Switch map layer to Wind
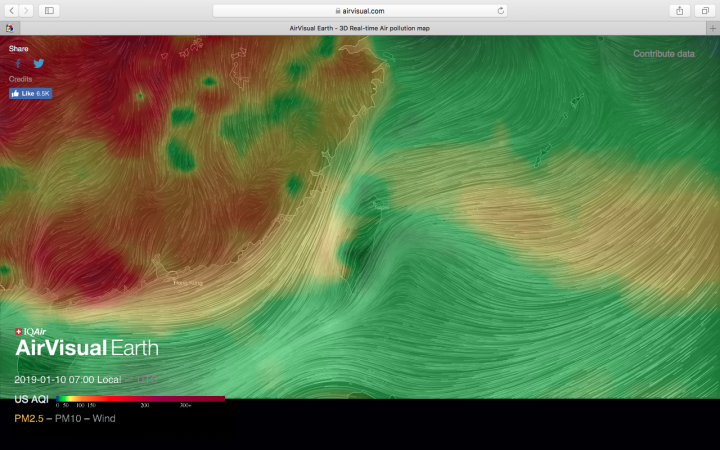720x450 pixels. [104, 418]
